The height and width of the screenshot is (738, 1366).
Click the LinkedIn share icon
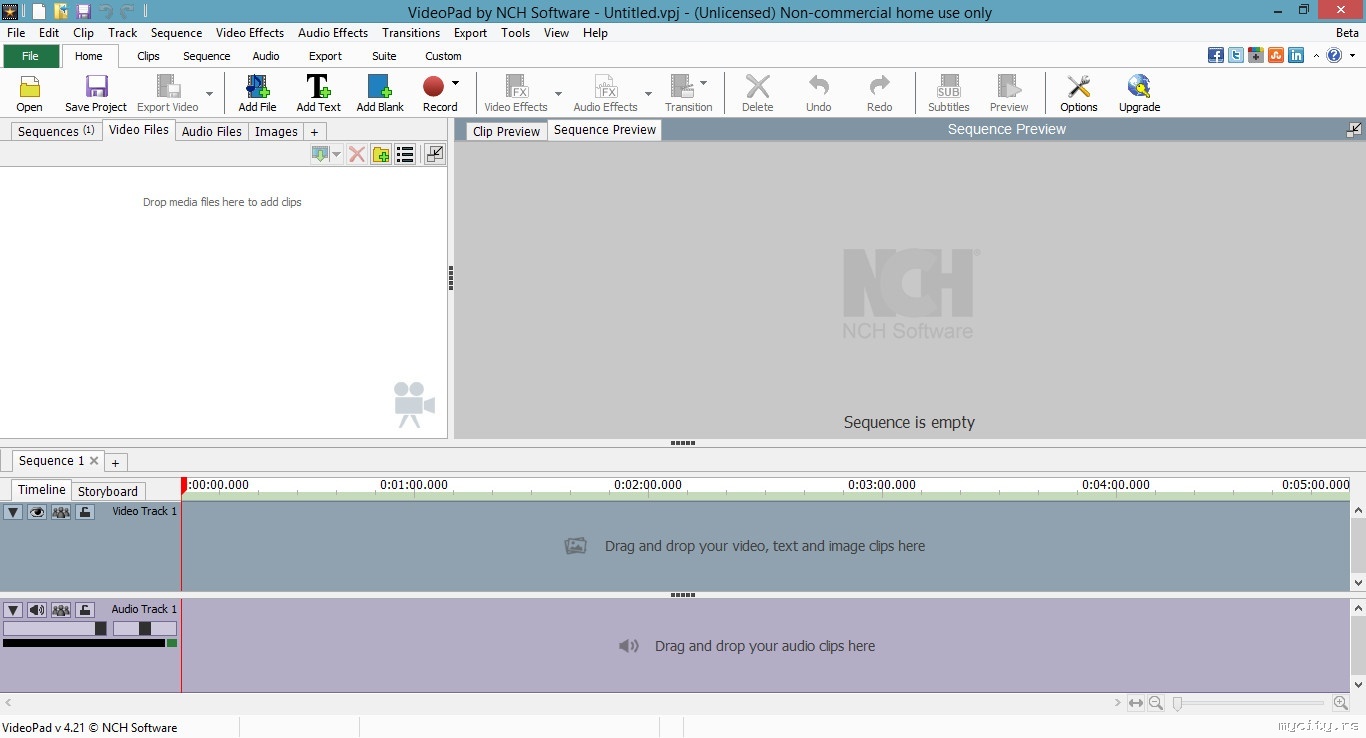pos(1296,56)
